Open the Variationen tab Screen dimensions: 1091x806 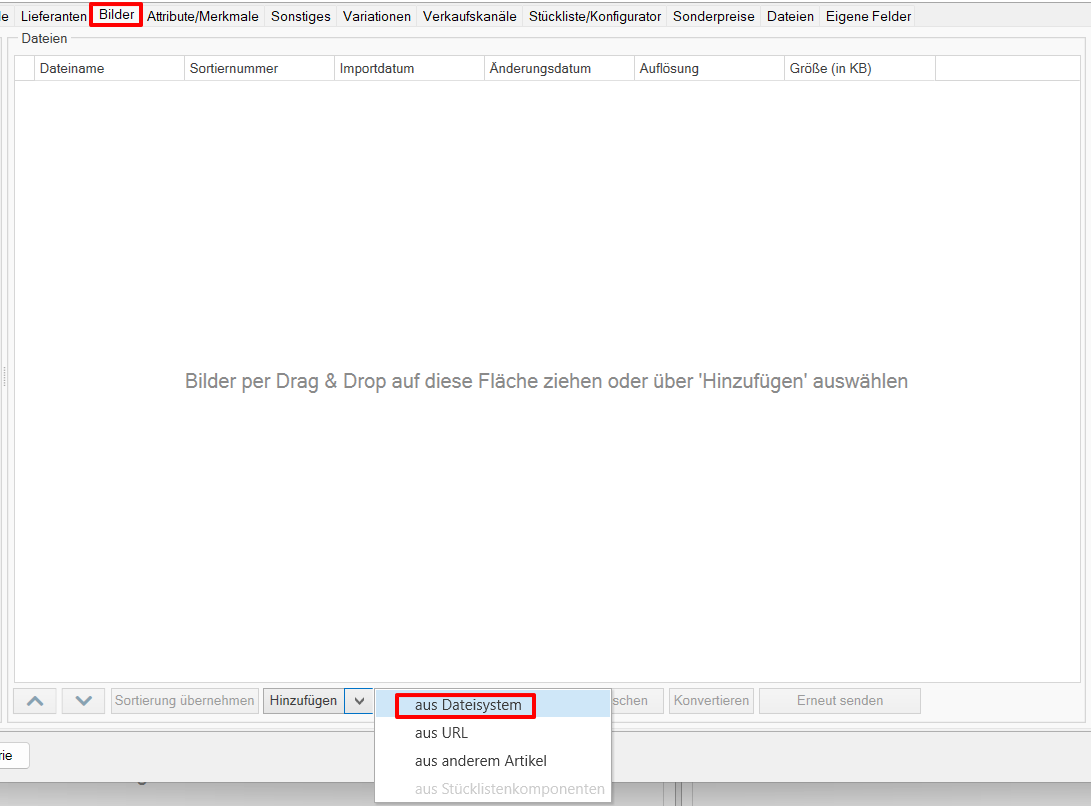(x=376, y=16)
